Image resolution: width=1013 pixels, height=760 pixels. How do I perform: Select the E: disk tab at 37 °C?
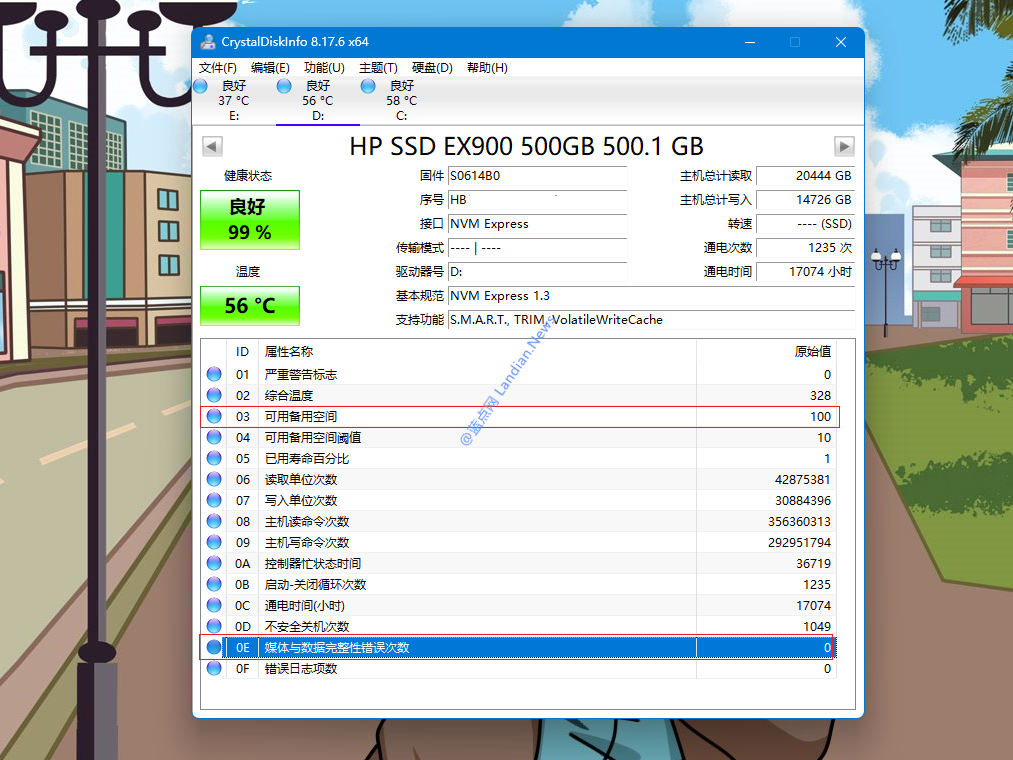click(233, 101)
